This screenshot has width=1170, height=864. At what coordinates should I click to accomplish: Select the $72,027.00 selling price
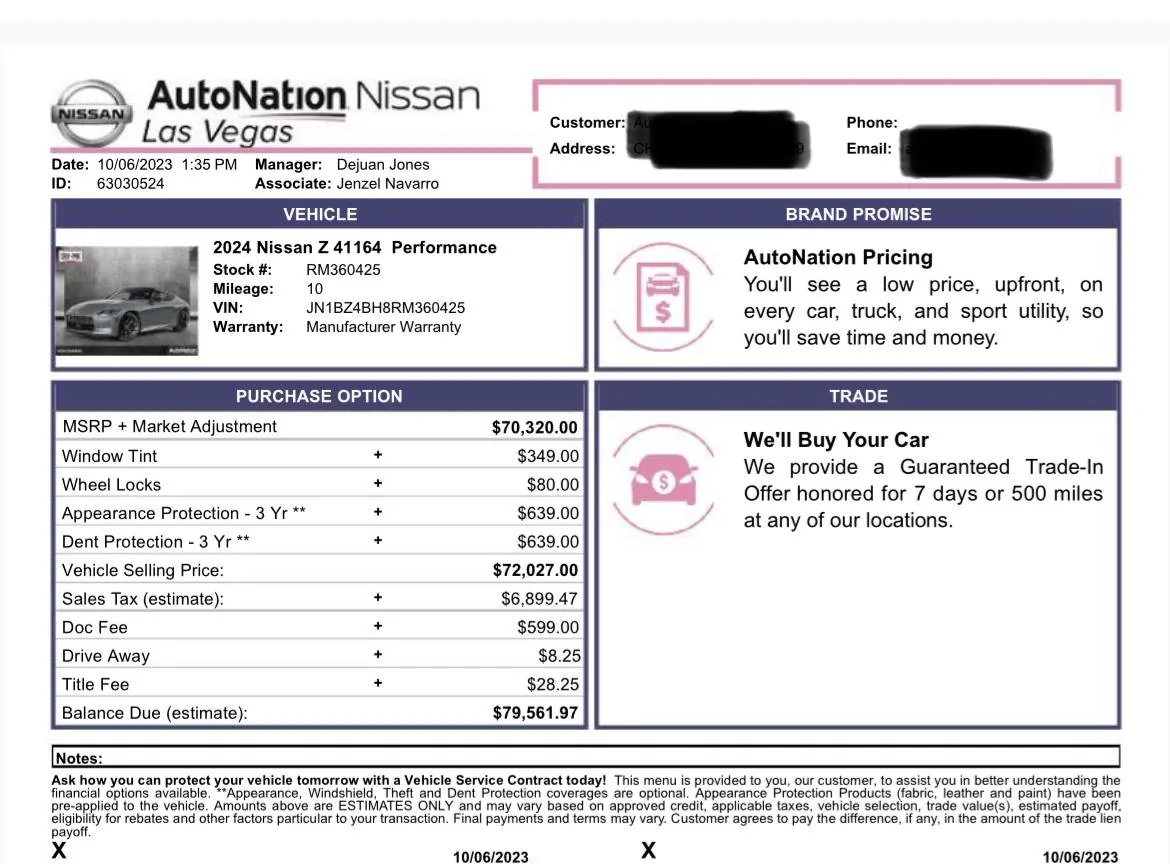point(535,570)
